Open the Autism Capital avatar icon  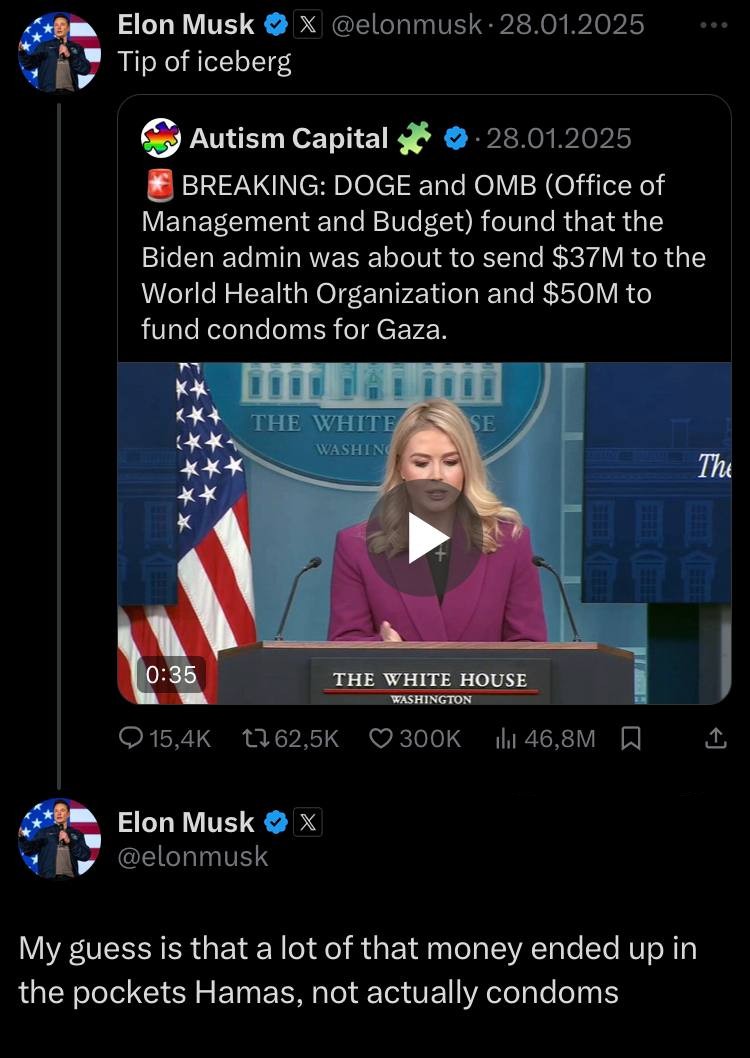pyautogui.click(x=161, y=138)
